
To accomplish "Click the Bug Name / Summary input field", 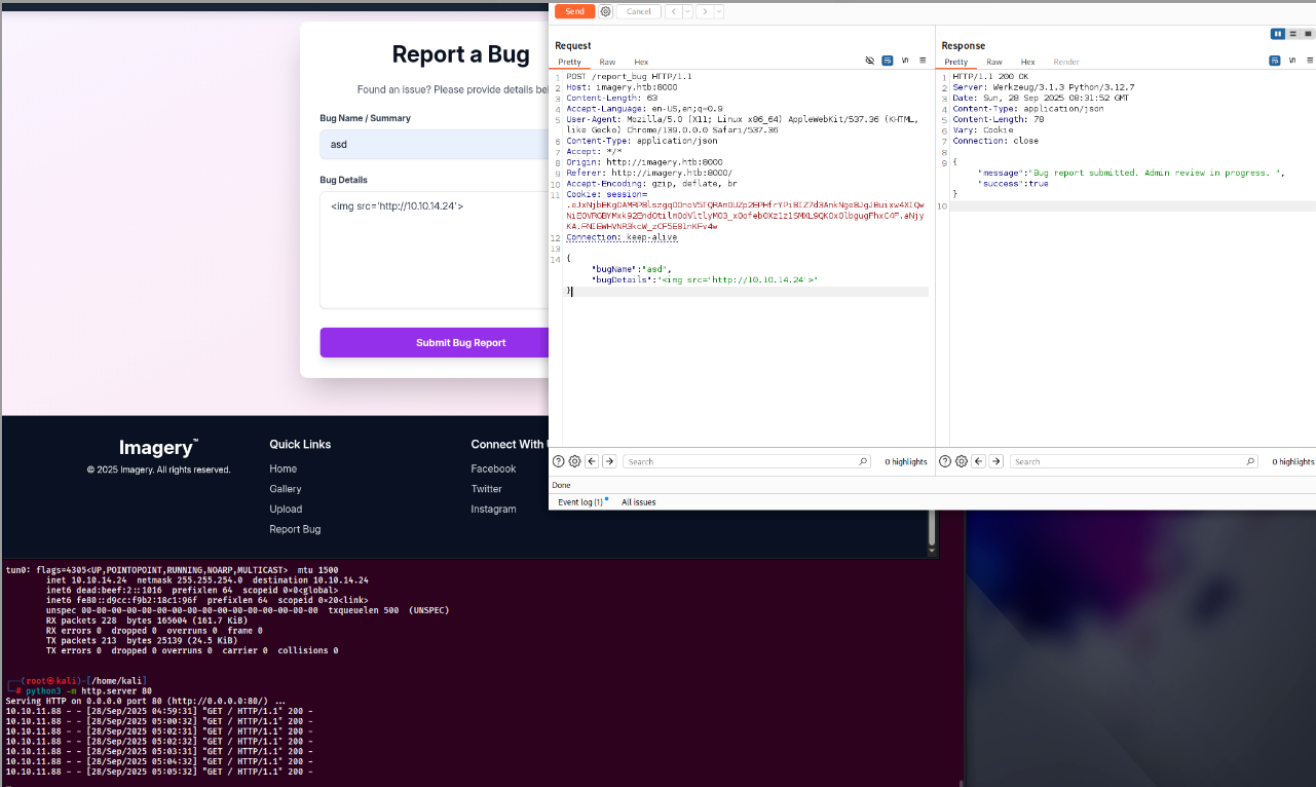I will click(434, 144).
